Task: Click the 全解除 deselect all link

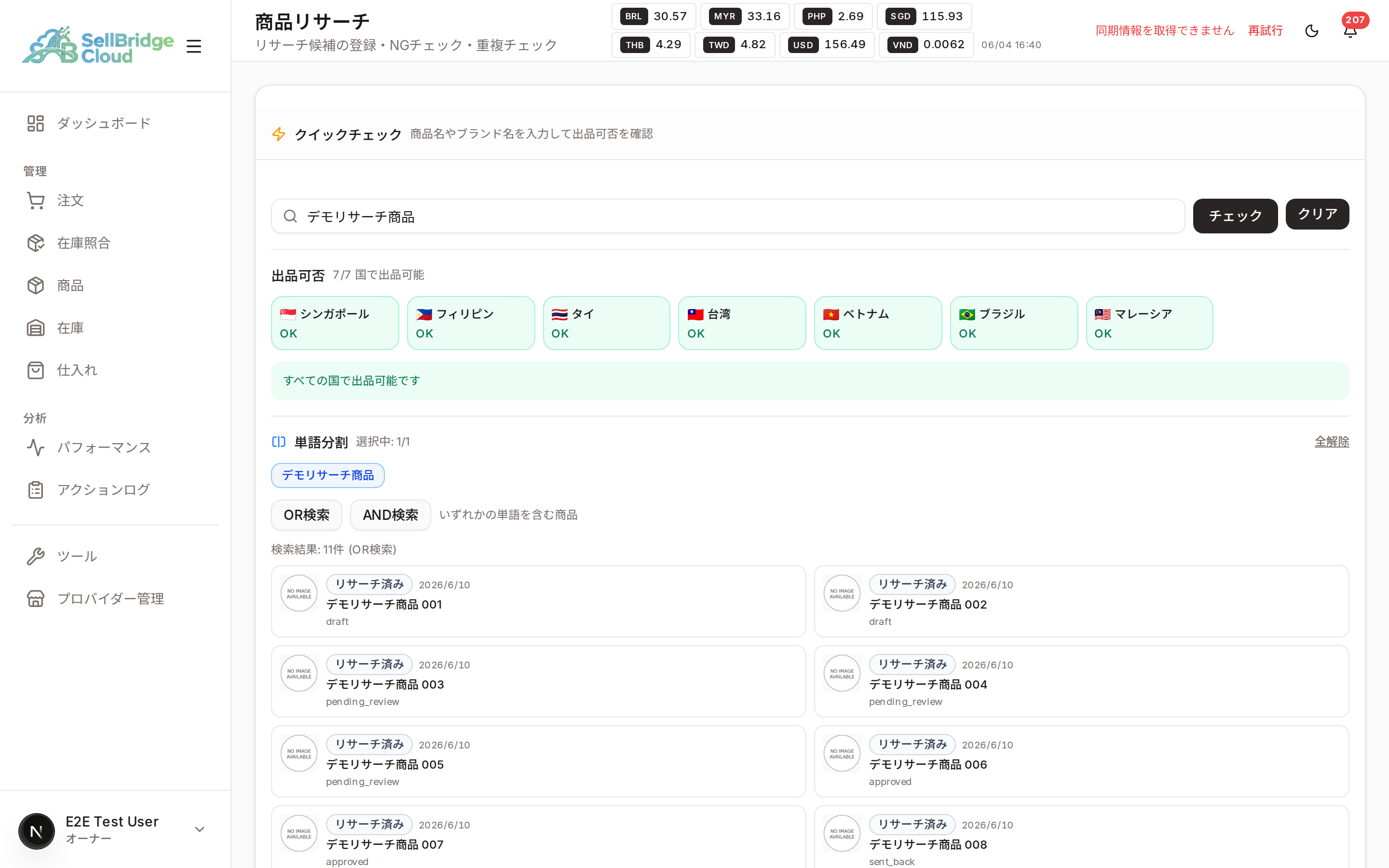Action: [1332, 441]
